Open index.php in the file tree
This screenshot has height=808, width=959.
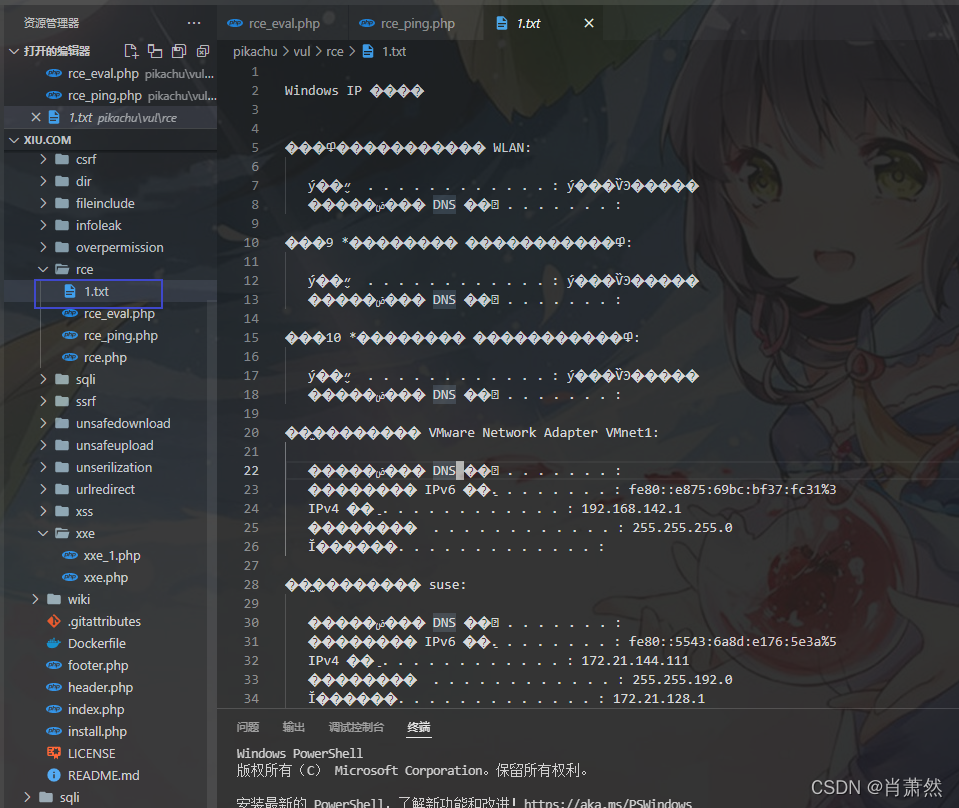pyautogui.click(x=96, y=710)
